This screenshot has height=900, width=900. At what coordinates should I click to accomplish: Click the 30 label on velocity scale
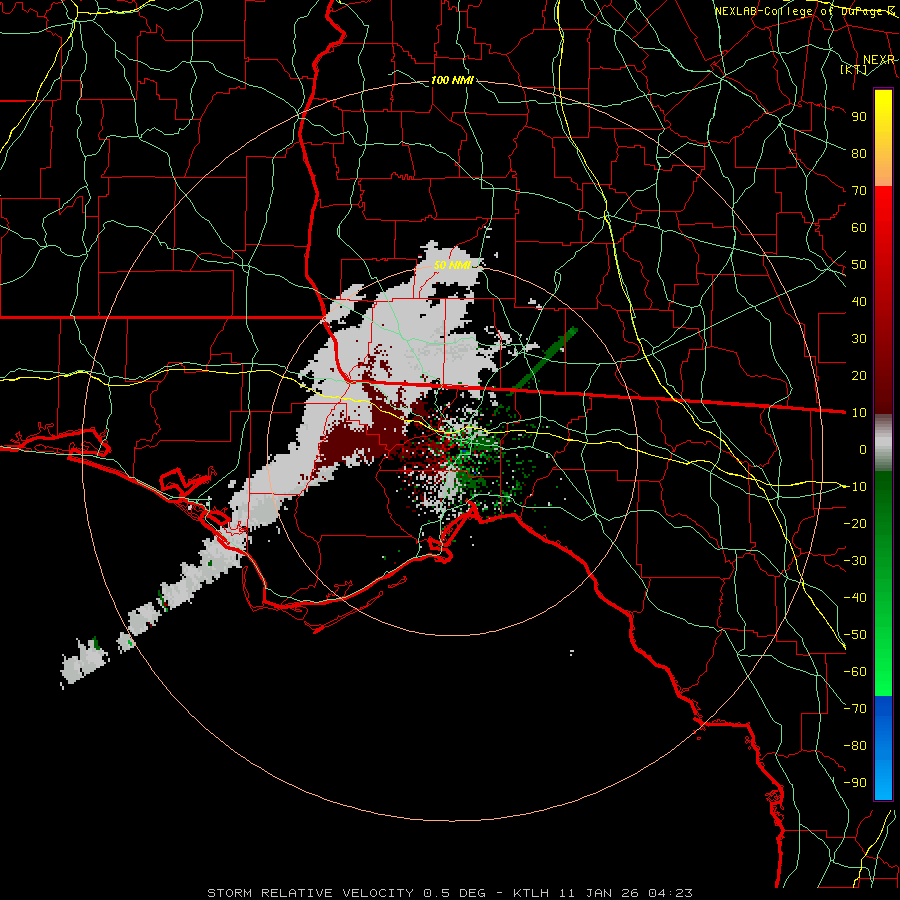[859, 339]
